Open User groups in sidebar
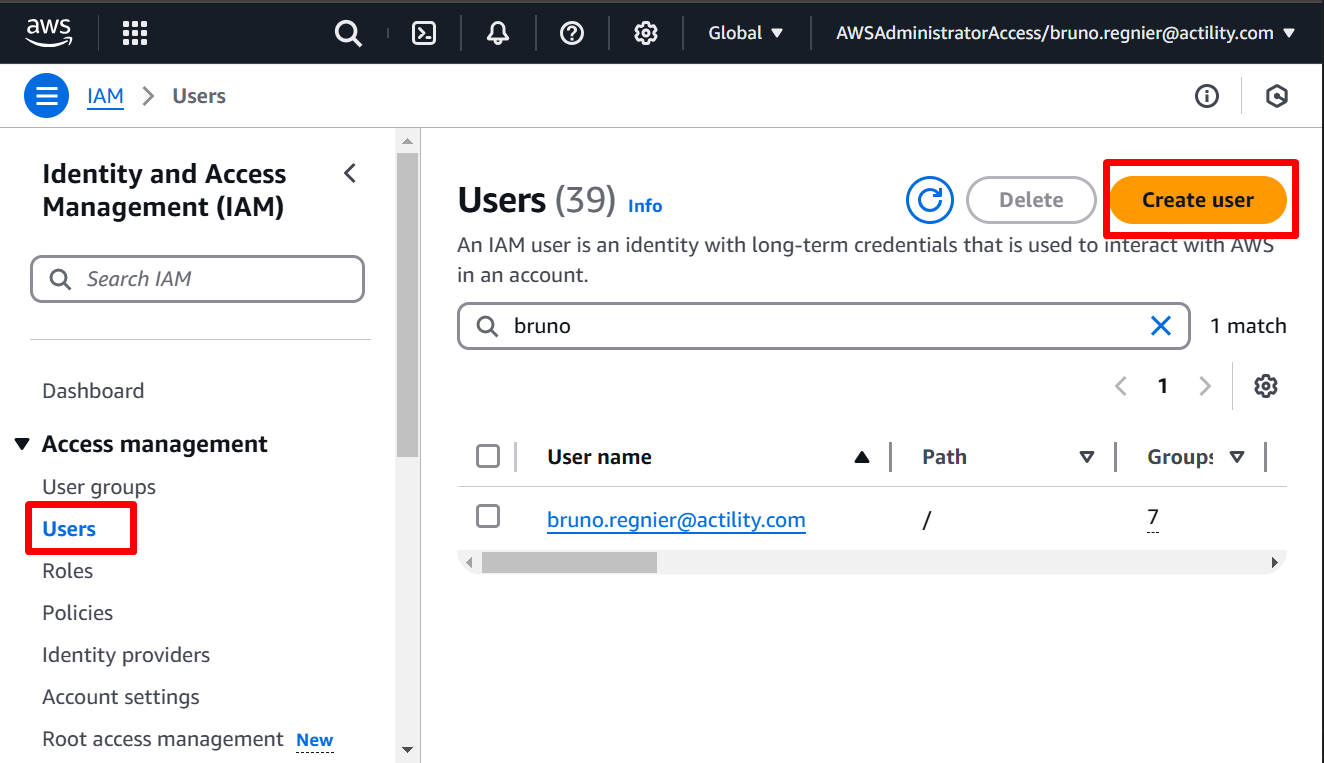 point(99,487)
